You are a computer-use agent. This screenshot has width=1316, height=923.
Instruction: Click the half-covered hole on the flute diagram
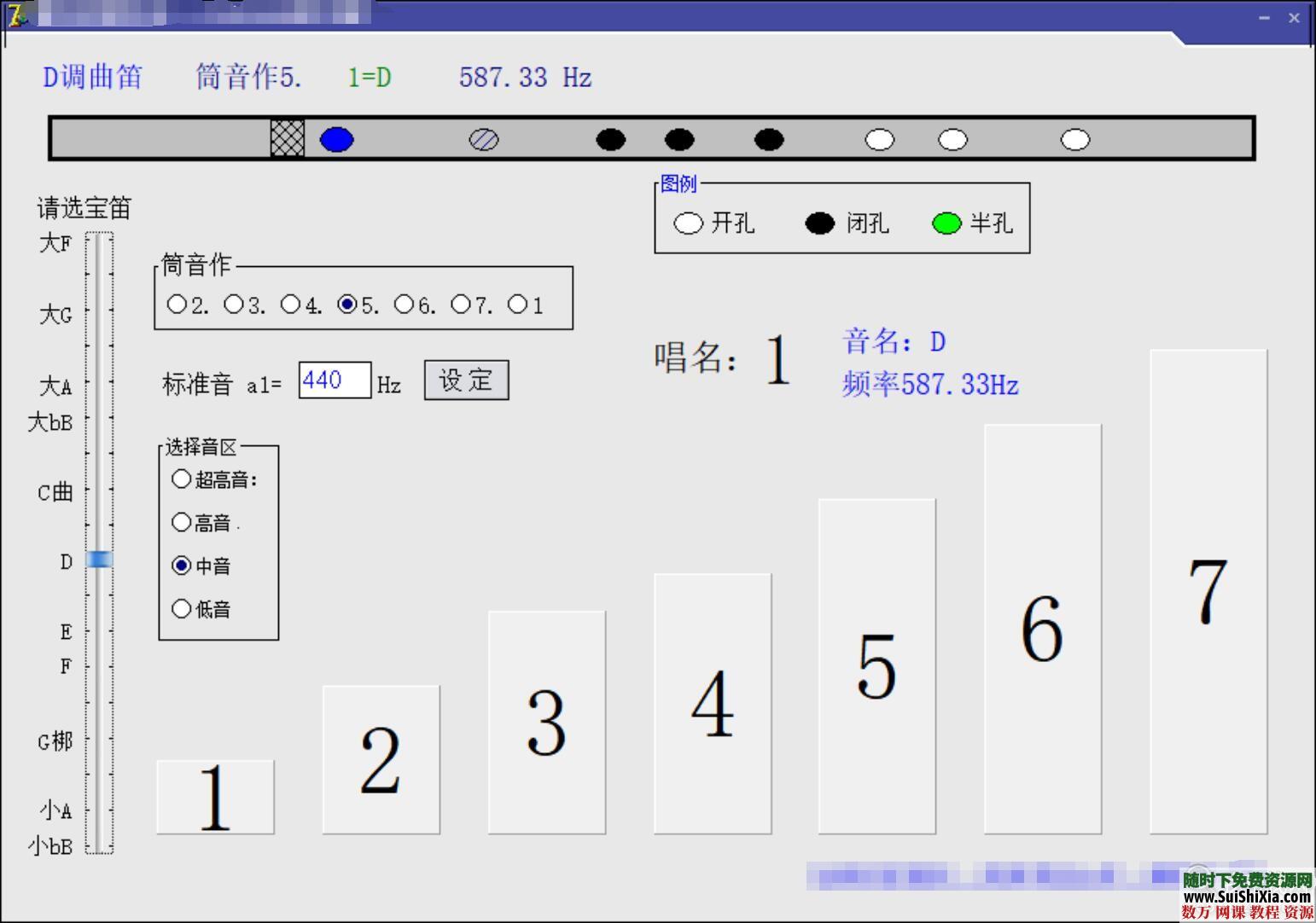point(485,140)
